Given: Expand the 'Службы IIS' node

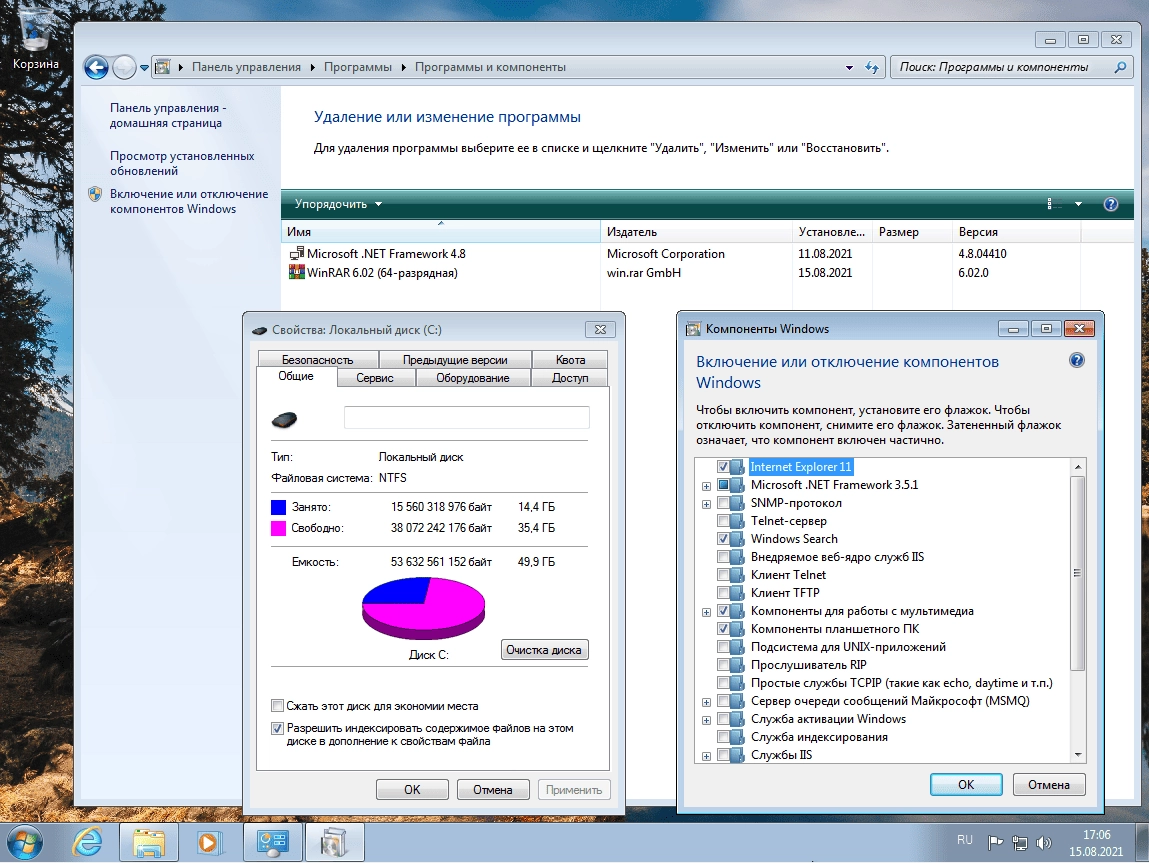Looking at the screenshot, I should tap(706, 756).
